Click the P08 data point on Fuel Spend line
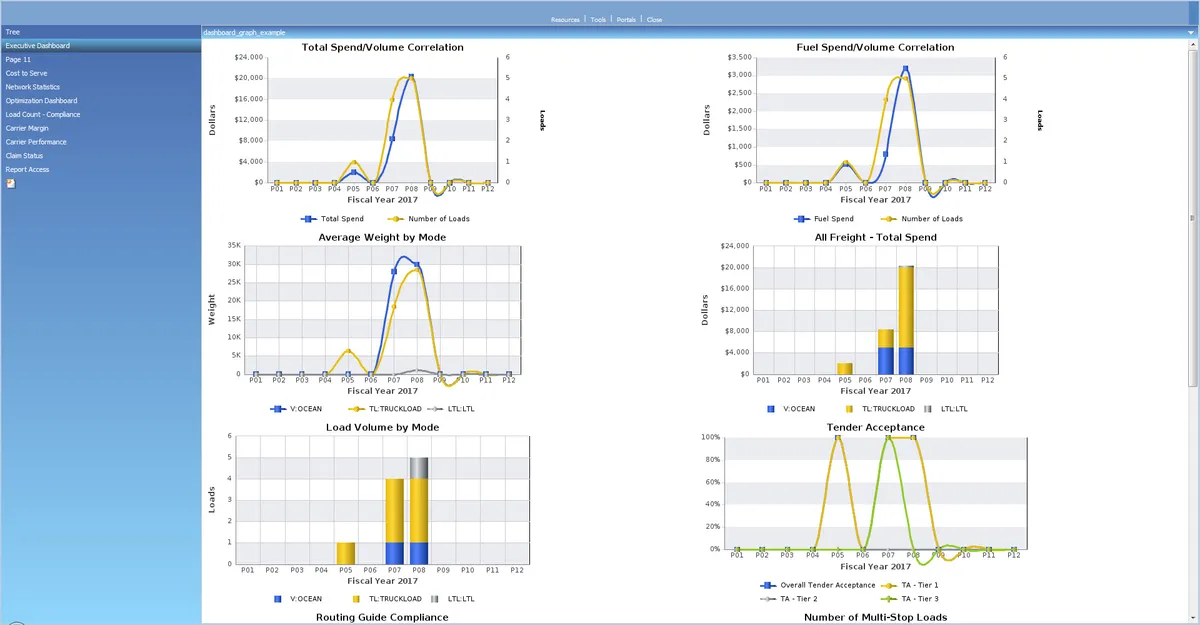Image resolution: width=1200 pixels, height=625 pixels. [x=905, y=69]
